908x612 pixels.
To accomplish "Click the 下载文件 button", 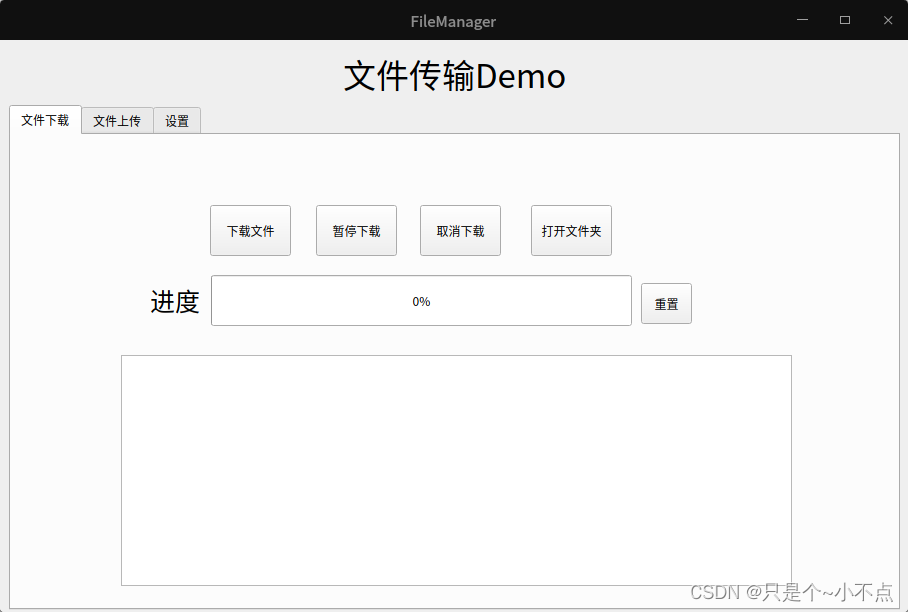I will click(x=250, y=230).
